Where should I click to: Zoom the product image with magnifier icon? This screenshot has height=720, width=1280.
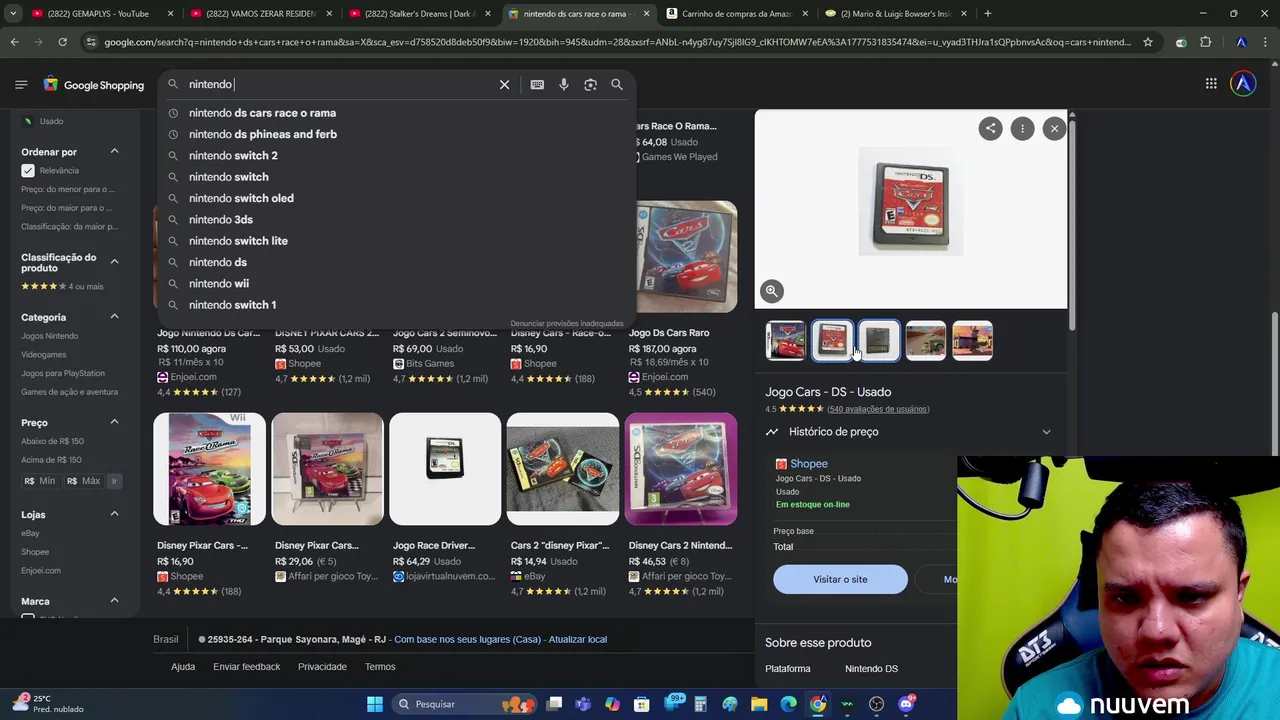(771, 291)
